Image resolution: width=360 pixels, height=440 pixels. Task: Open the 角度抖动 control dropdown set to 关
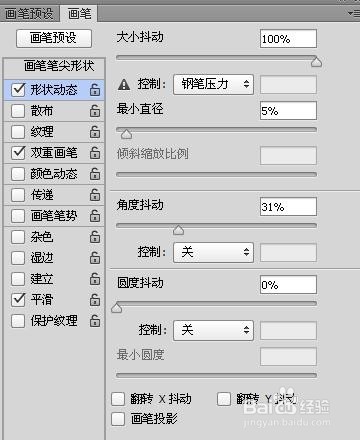[x=213, y=252]
